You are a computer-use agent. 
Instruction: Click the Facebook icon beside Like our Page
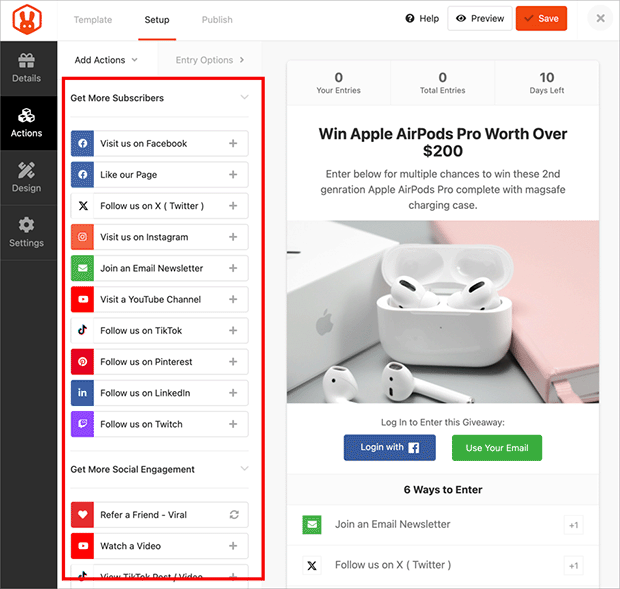(x=82, y=175)
